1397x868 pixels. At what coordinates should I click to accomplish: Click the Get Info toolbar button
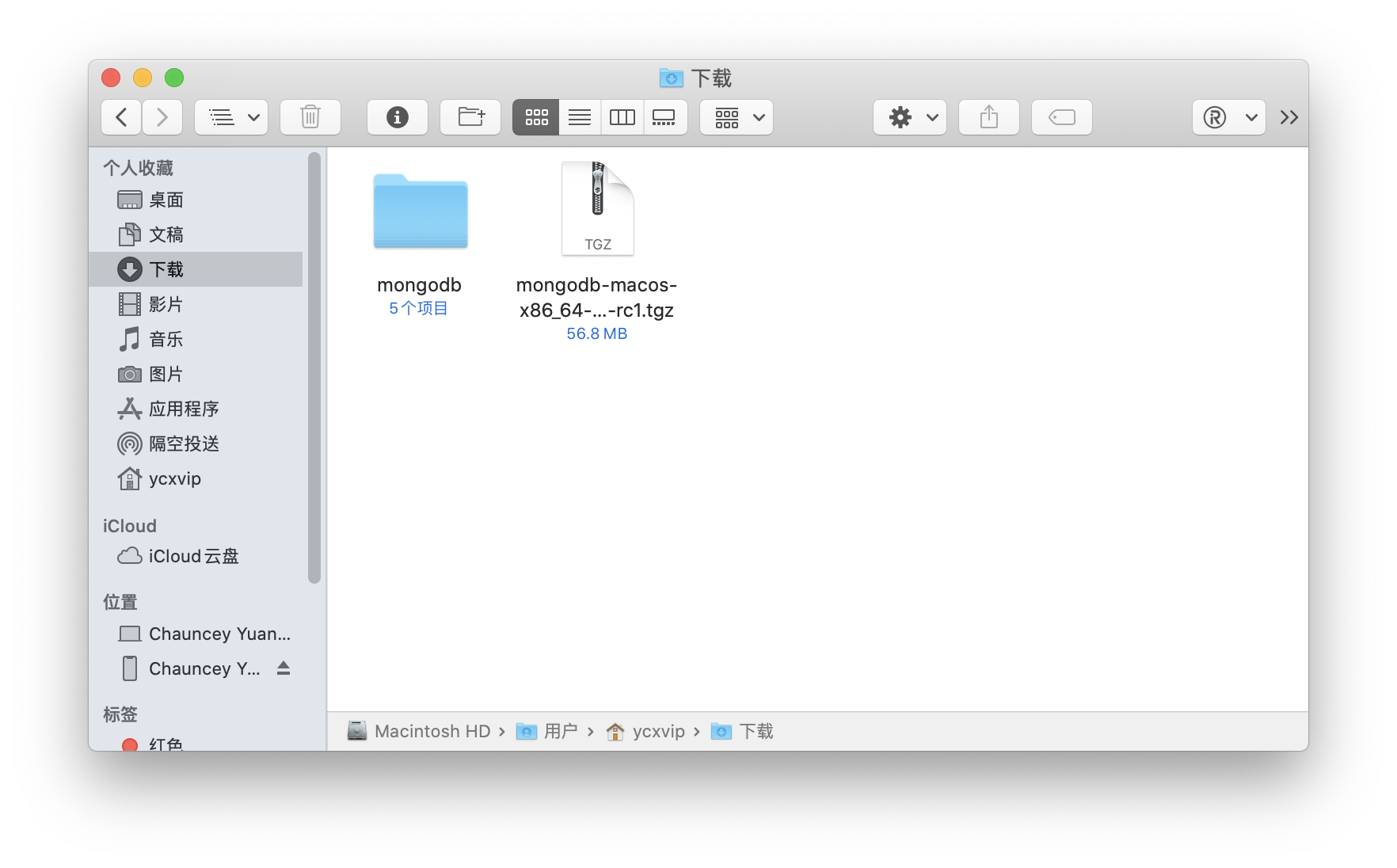click(398, 117)
